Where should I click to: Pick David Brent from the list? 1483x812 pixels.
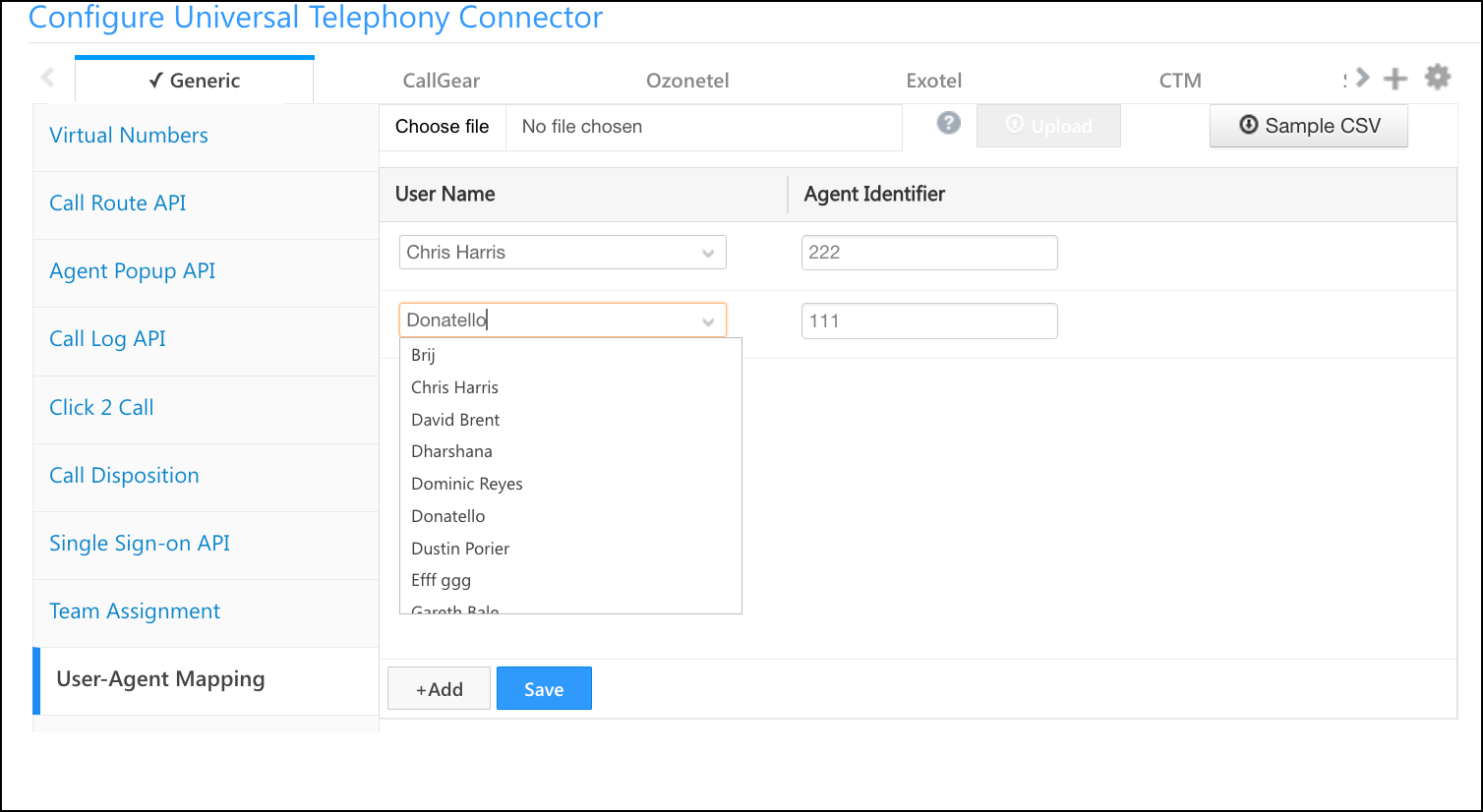[x=570, y=420]
